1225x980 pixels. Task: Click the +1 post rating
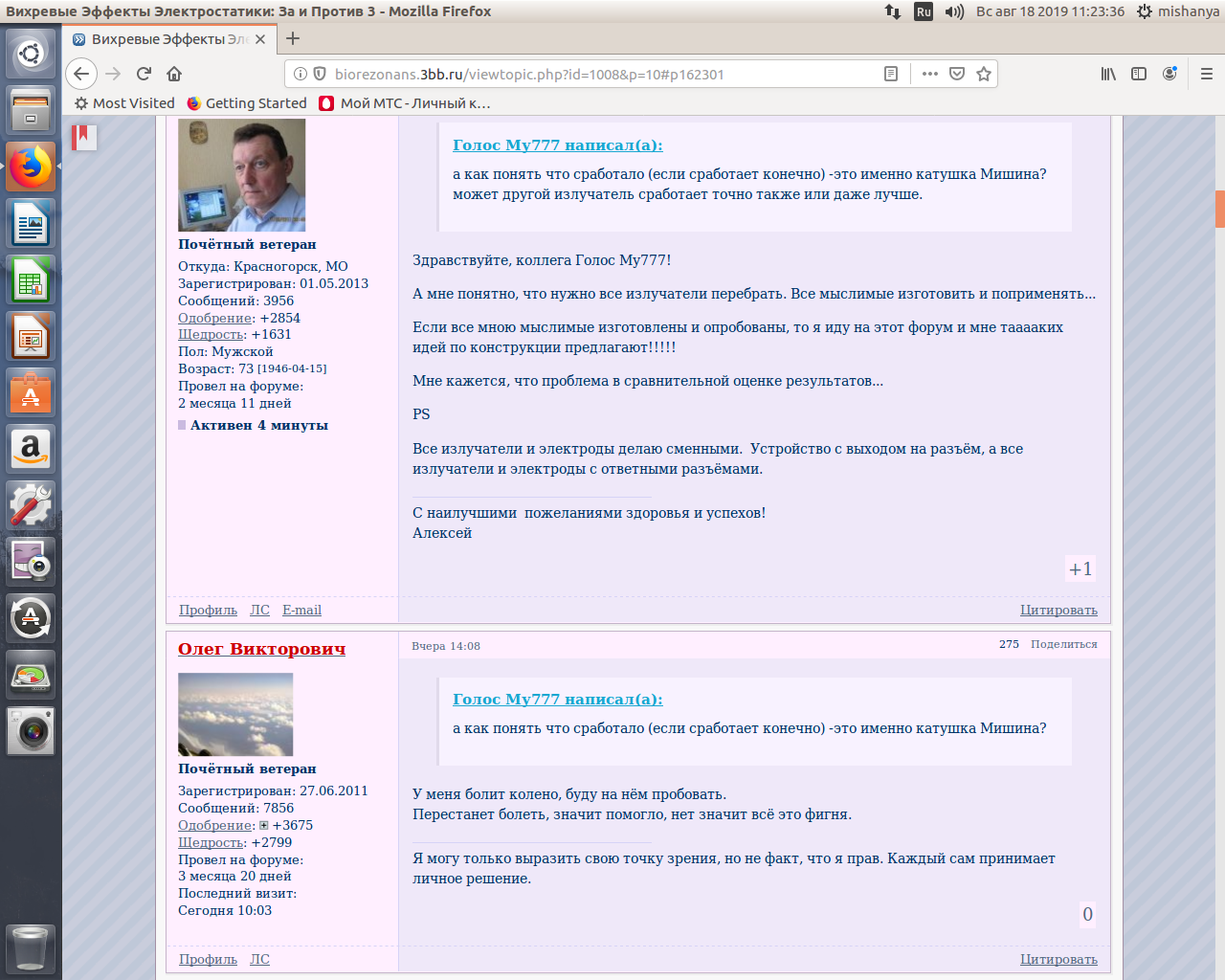pos(1080,568)
